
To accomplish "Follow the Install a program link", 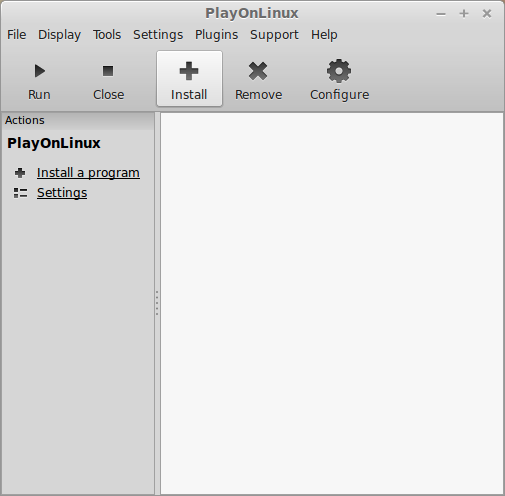I will (x=88, y=173).
